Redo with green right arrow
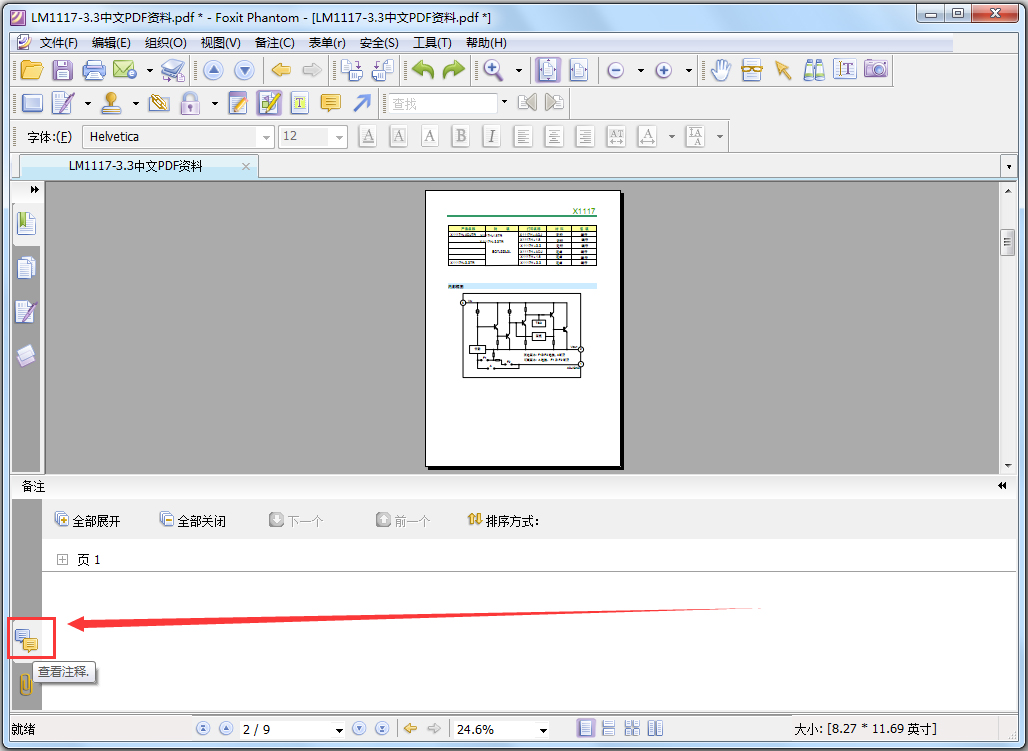 coord(454,70)
